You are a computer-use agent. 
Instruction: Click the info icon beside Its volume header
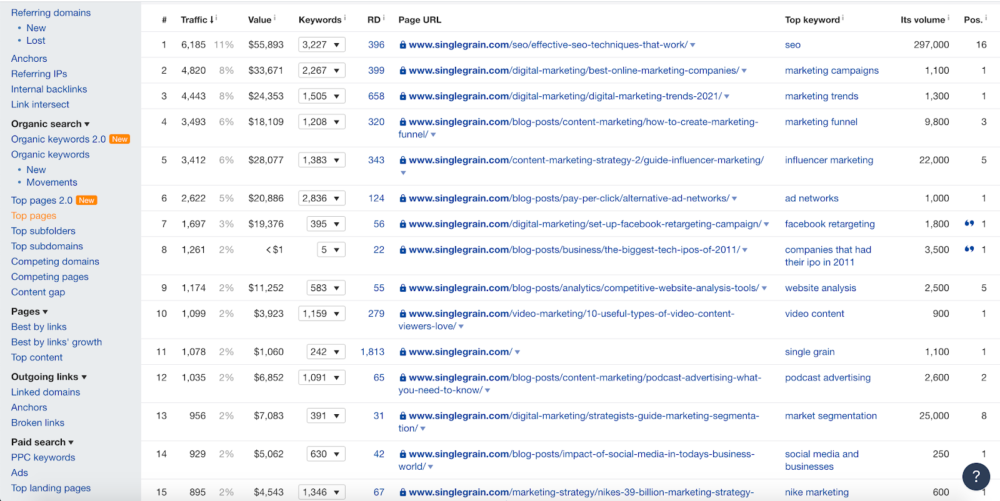[949, 18]
